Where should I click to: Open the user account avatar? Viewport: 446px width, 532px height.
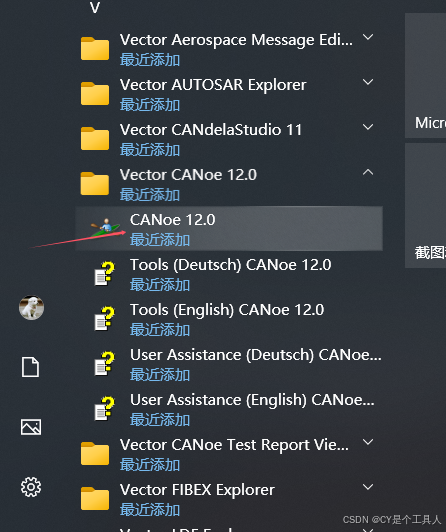(31, 308)
